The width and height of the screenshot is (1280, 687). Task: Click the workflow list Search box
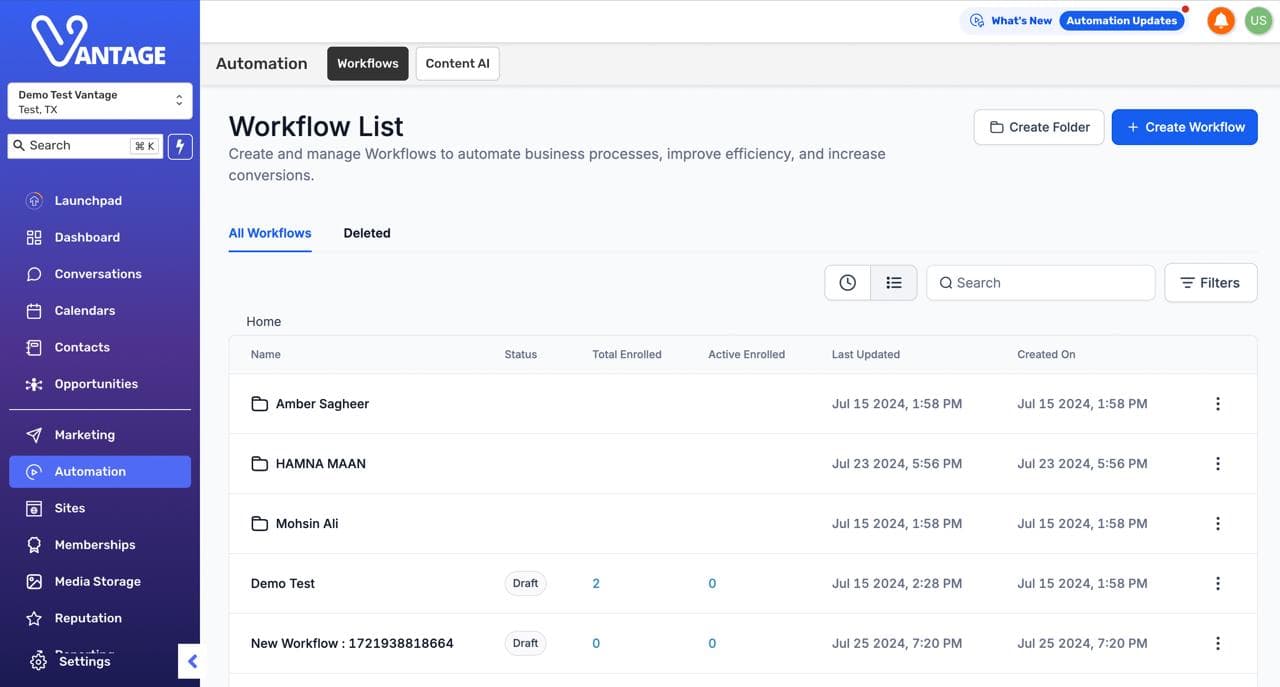tap(1041, 283)
